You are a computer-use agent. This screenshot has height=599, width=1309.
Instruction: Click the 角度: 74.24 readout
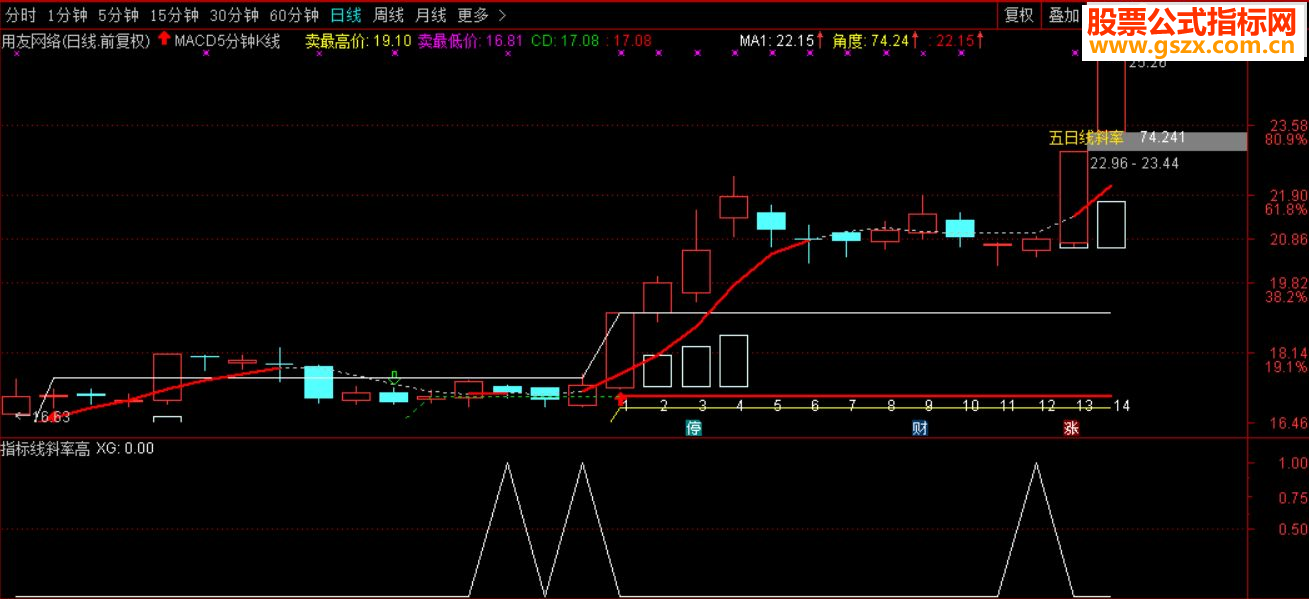coord(871,41)
